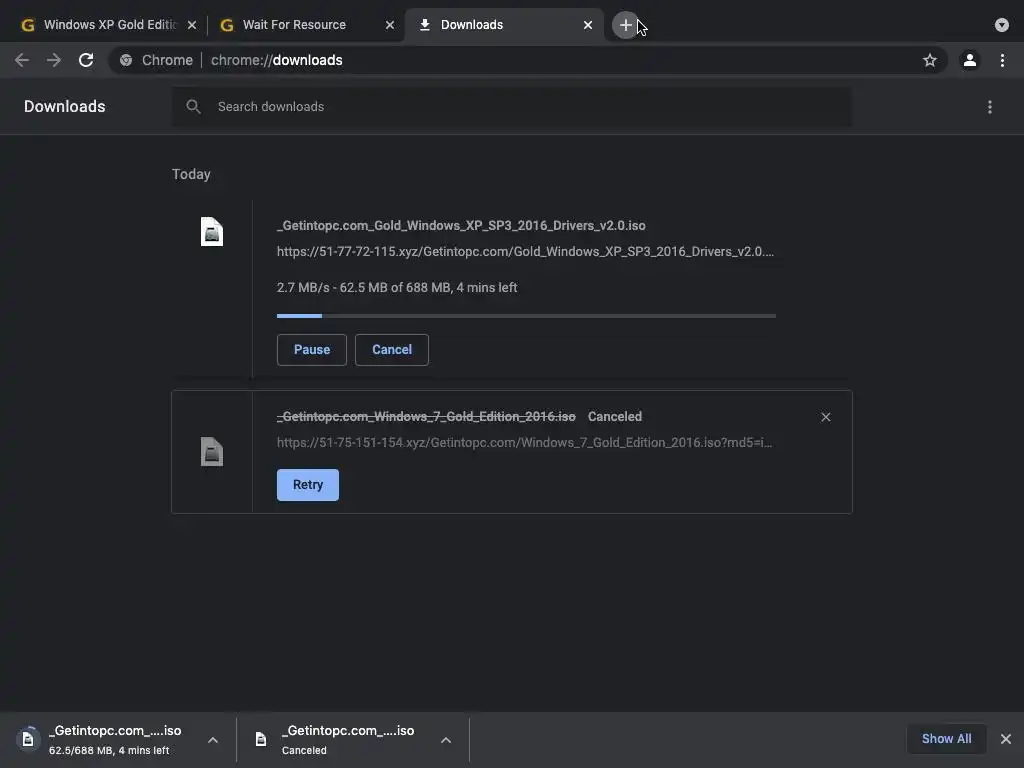Open the profile avatar menu
The height and width of the screenshot is (768, 1024).
970,60
